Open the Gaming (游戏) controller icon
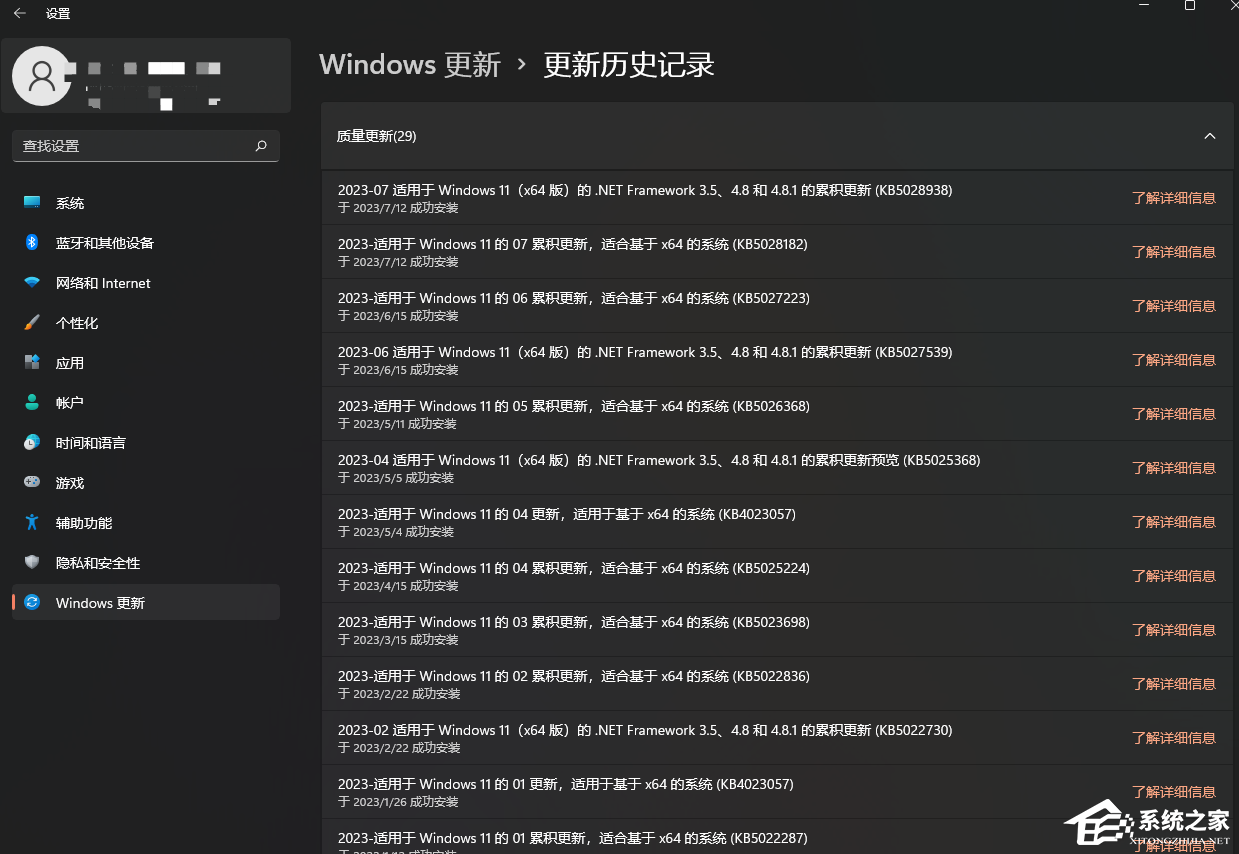The height and width of the screenshot is (854, 1239). pos(32,483)
